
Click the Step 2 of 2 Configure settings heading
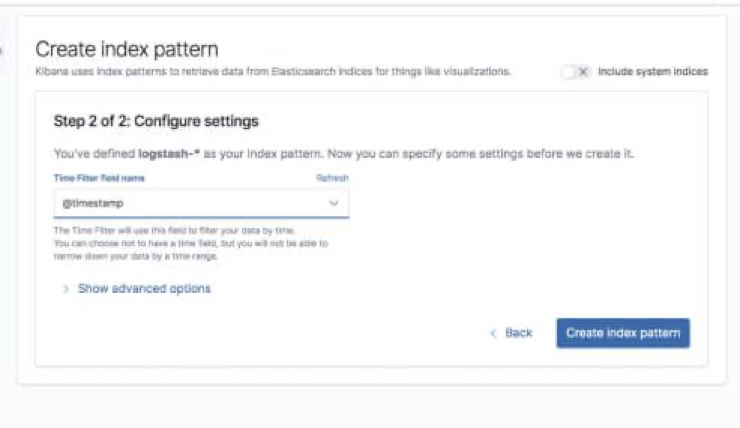click(x=156, y=121)
